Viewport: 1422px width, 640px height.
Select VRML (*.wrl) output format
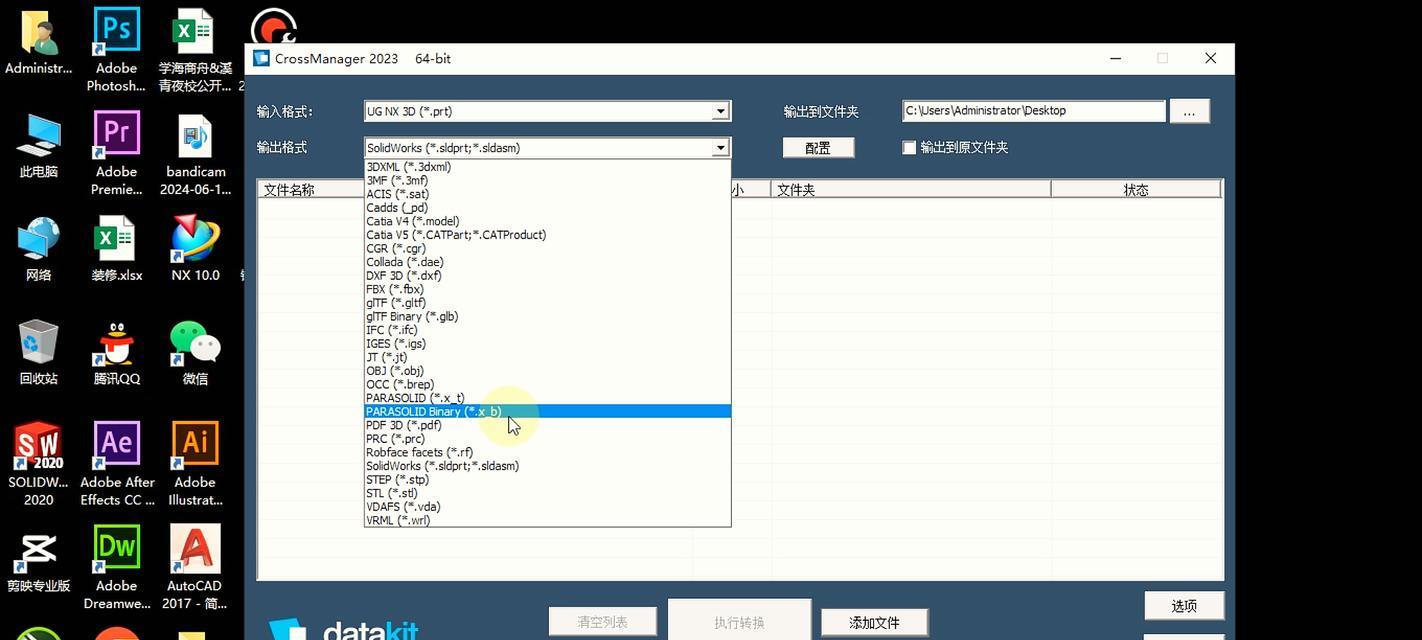[x=547, y=520]
